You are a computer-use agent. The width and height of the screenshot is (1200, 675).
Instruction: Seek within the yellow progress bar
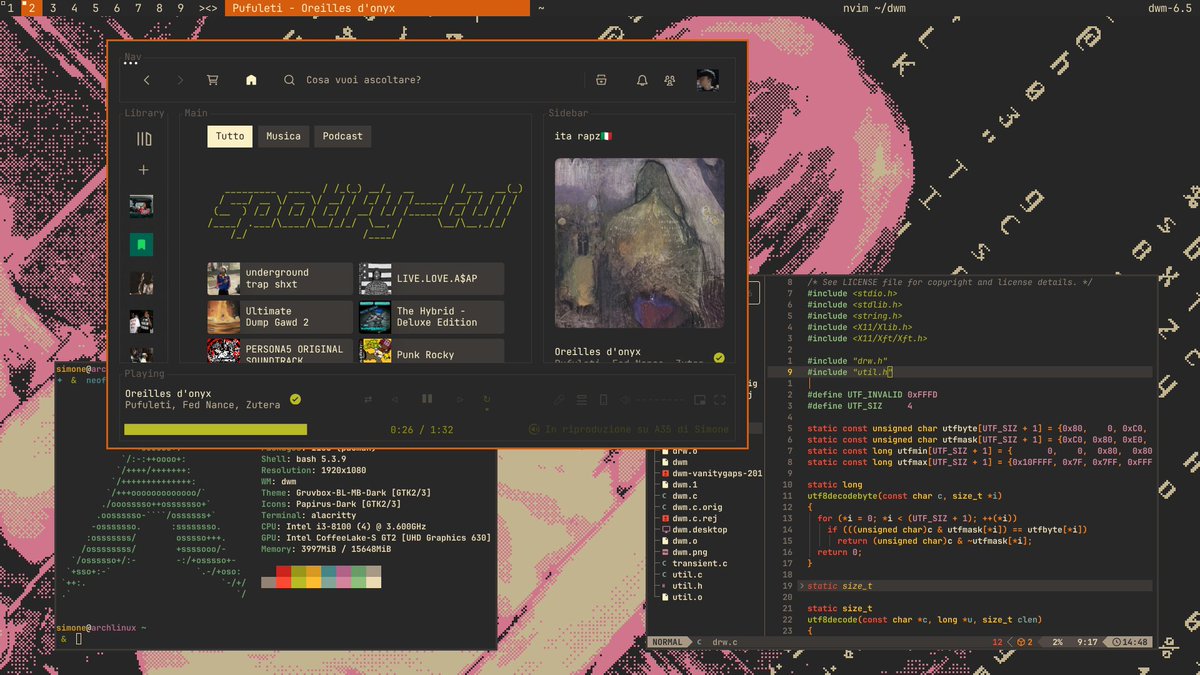click(x=216, y=430)
